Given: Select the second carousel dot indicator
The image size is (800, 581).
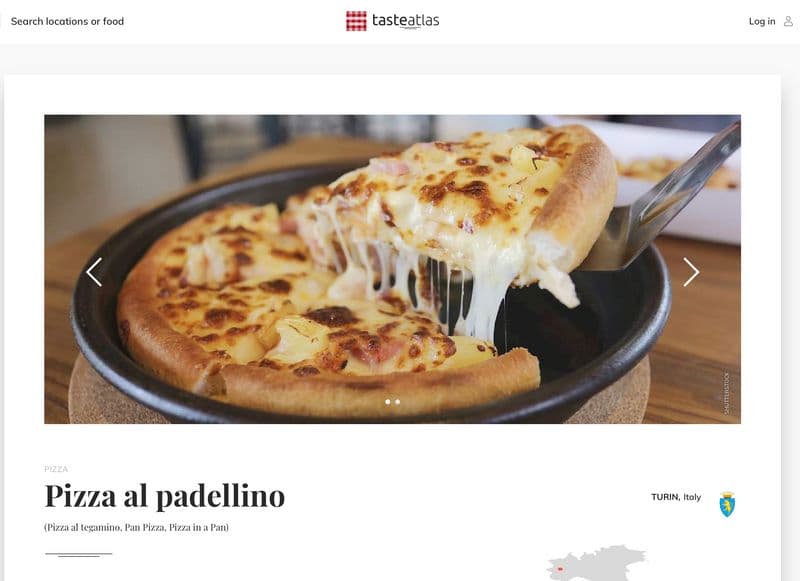Looking at the screenshot, I should [x=397, y=402].
